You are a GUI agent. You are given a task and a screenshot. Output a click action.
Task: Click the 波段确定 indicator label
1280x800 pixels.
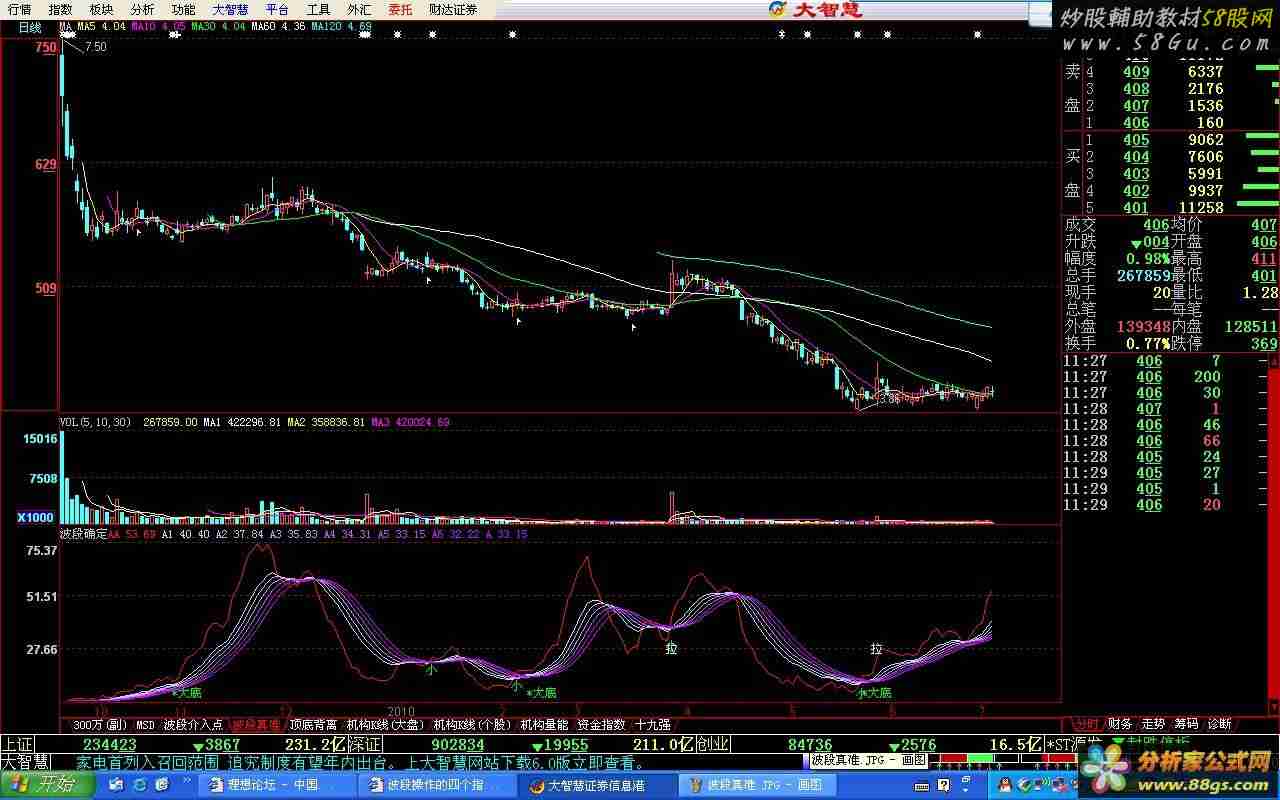pyautogui.click(x=83, y=535)
